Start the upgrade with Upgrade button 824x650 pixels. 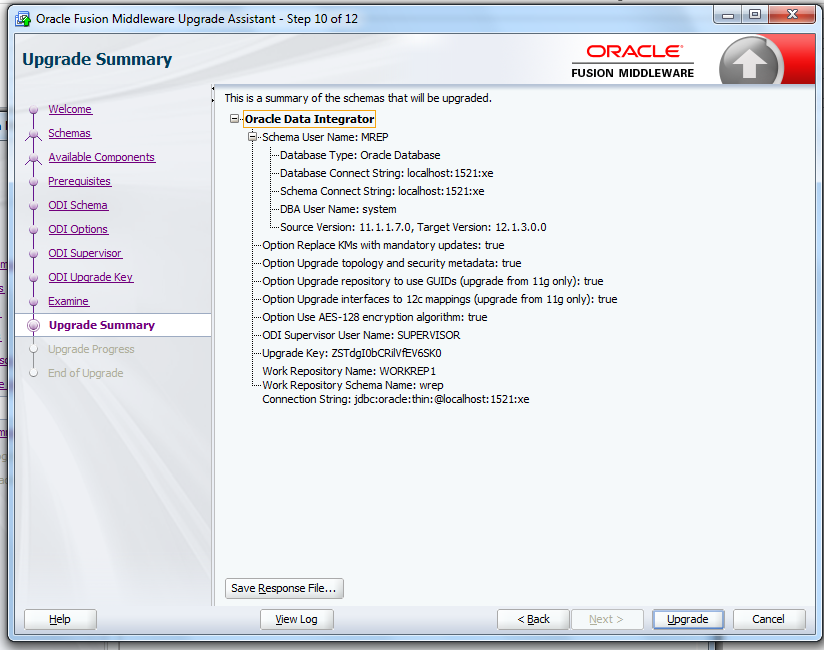pos(688,619)
